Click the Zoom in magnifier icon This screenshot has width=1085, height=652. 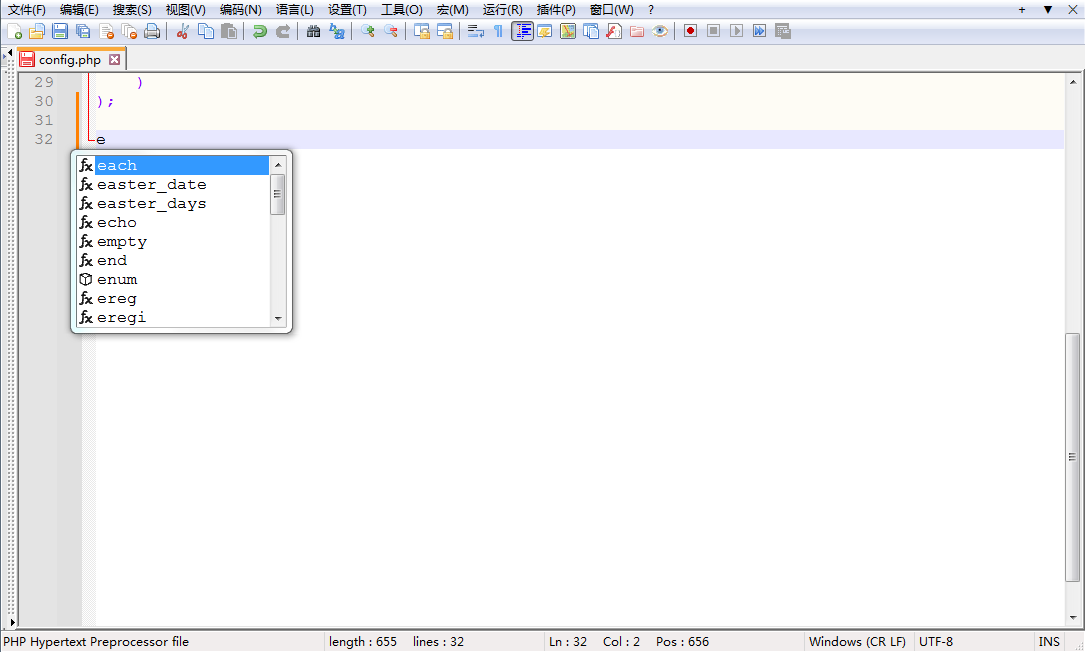tap(367, 31)
